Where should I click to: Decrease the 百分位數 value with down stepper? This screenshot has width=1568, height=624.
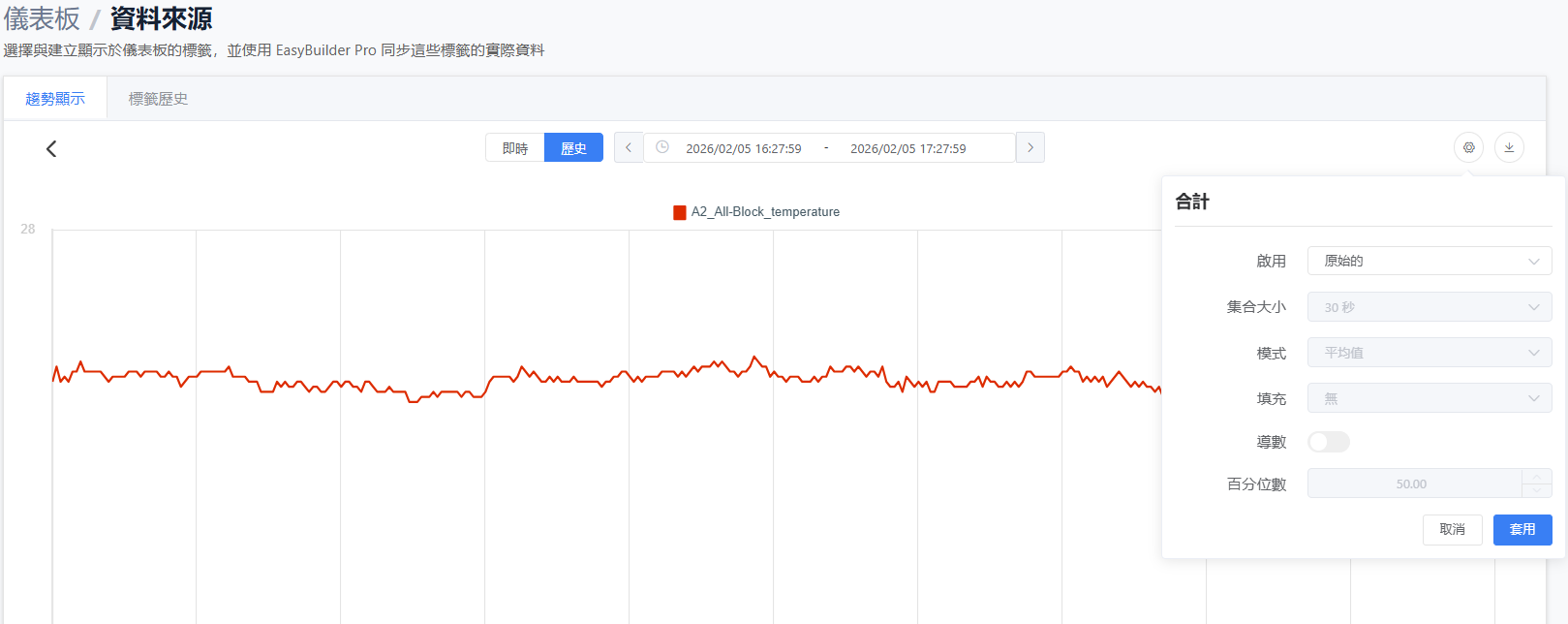(x=1536, y=490)
